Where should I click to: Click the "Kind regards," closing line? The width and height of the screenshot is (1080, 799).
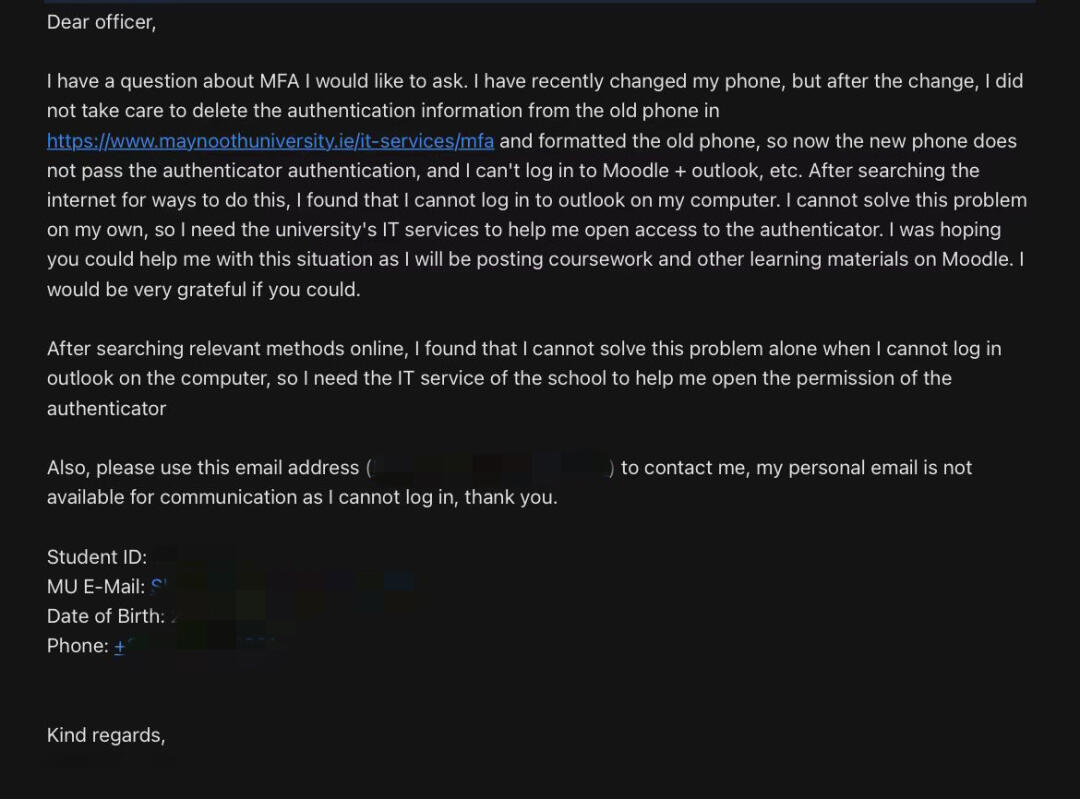click(106, 735)
